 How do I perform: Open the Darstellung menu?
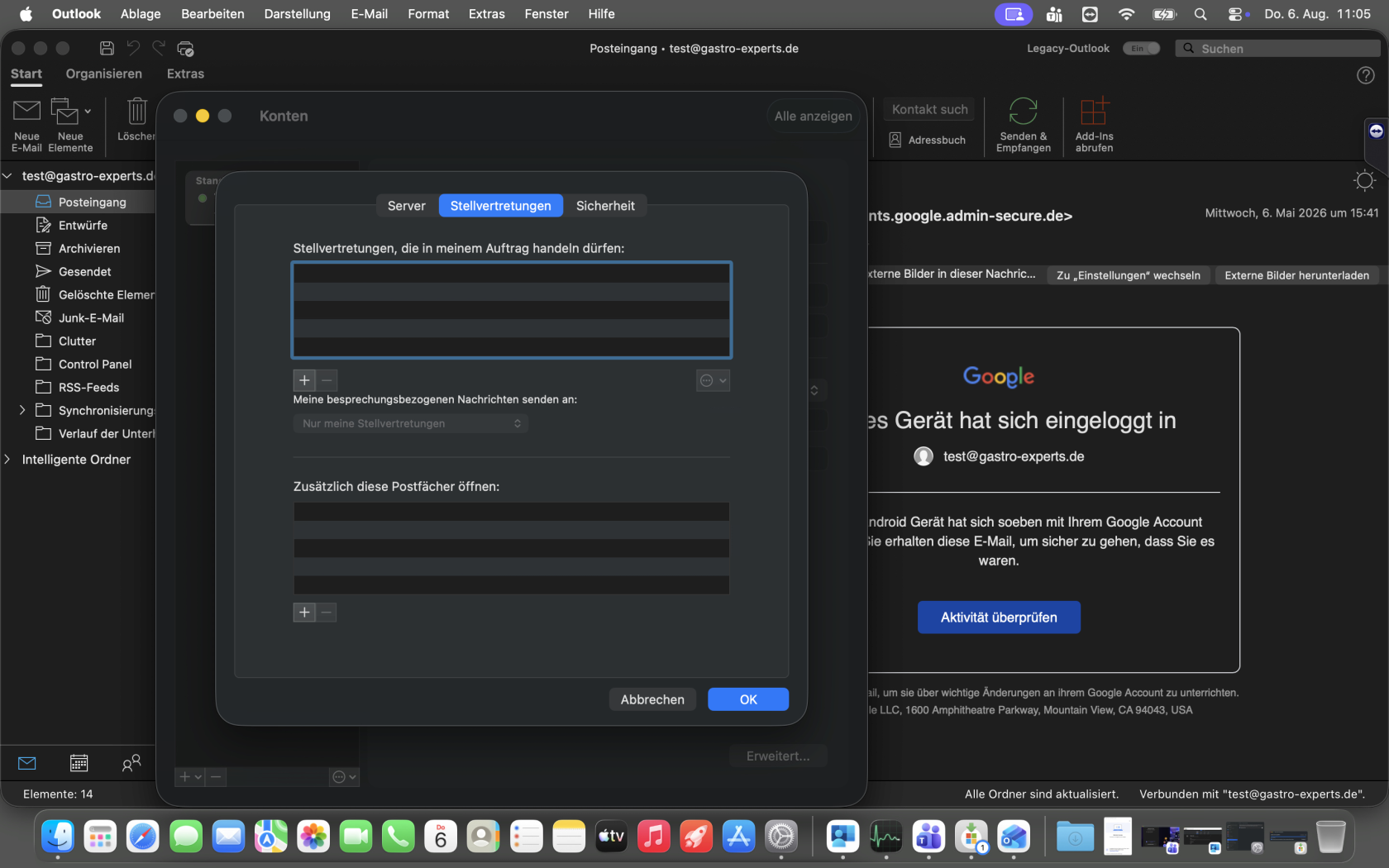point(298,14)
